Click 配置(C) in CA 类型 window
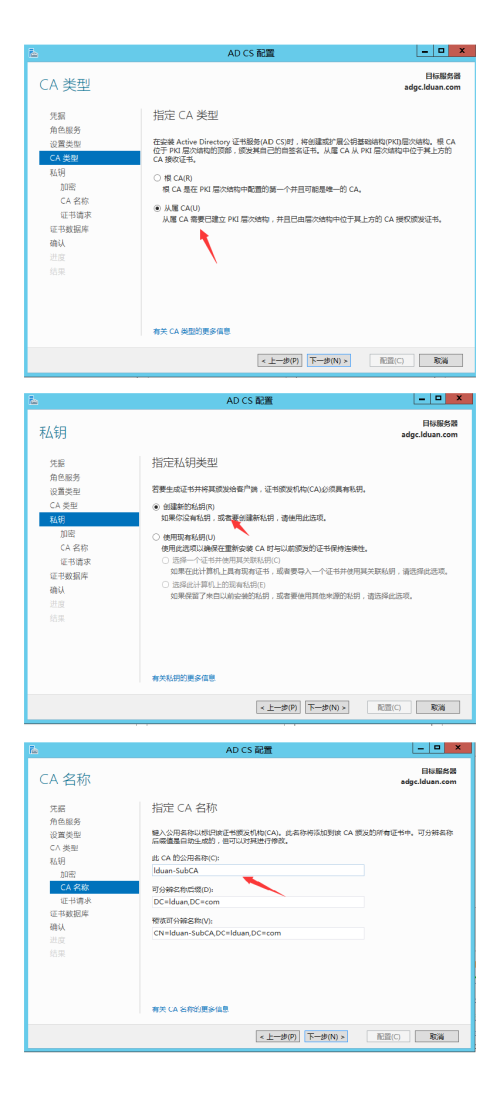This screenshot has height=1105, width=500. [x=392, y=360]
